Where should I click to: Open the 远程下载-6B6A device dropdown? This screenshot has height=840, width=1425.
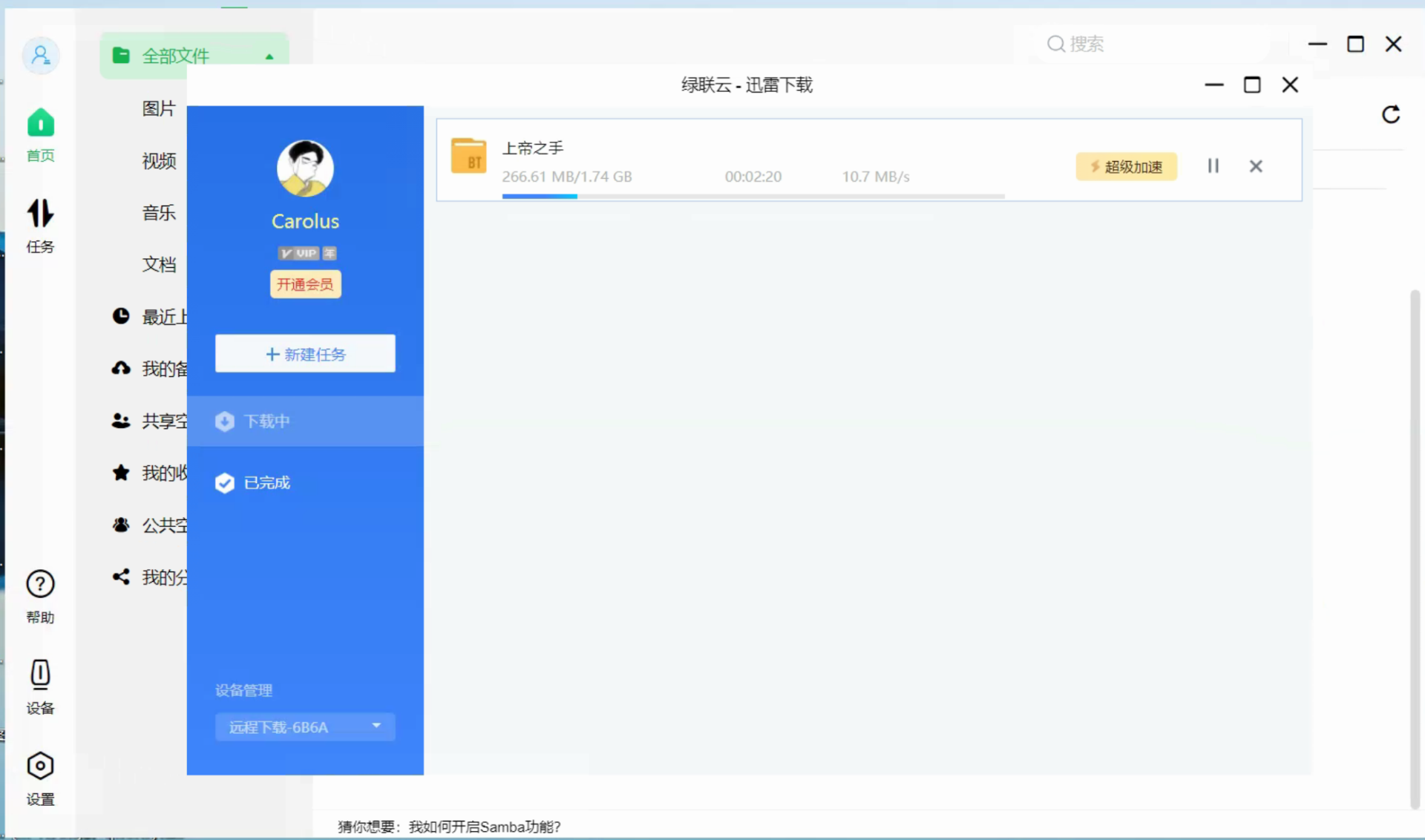pyautogui.click(x=304, y=727)
